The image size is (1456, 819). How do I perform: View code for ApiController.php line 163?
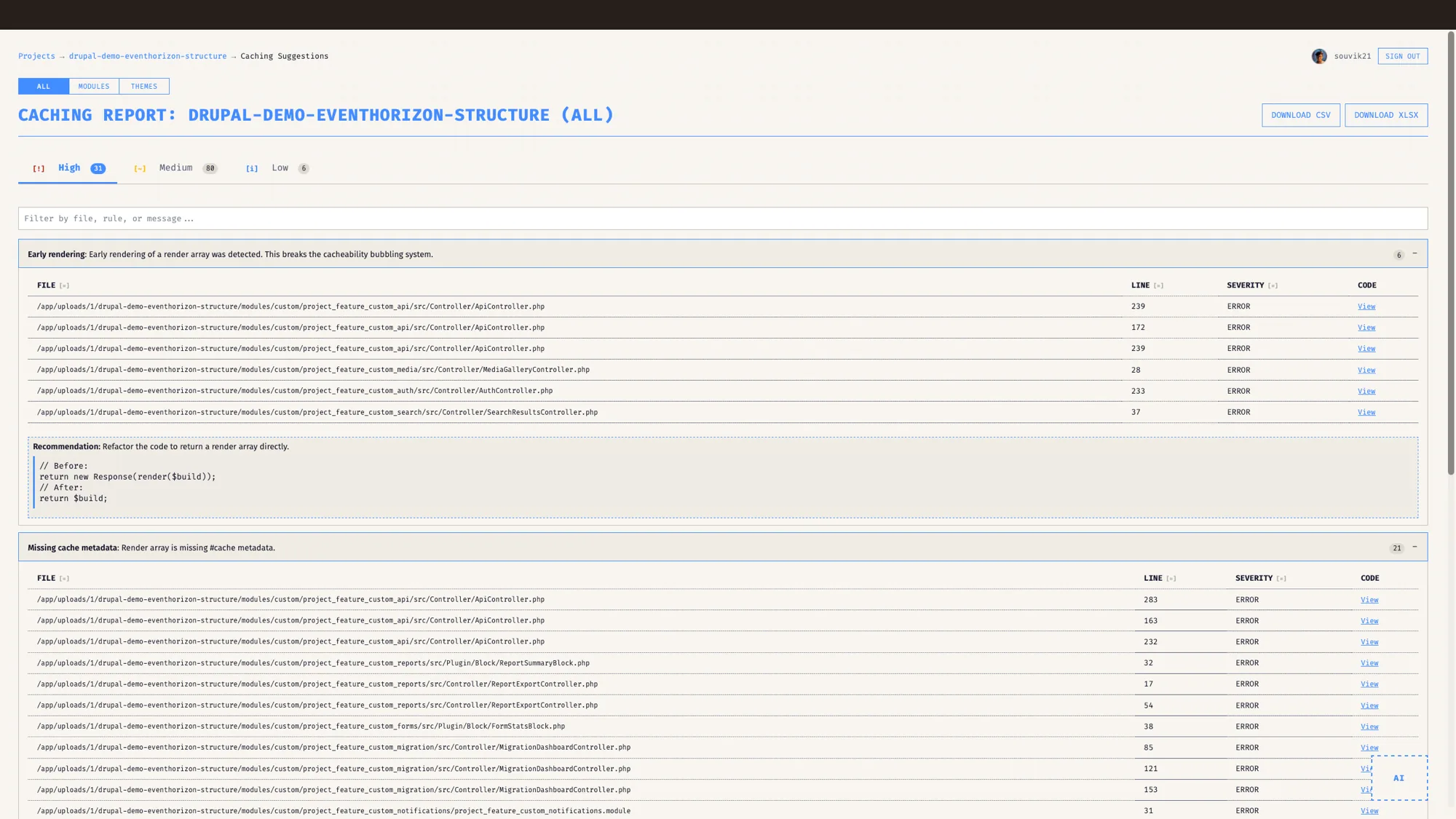1369,621
